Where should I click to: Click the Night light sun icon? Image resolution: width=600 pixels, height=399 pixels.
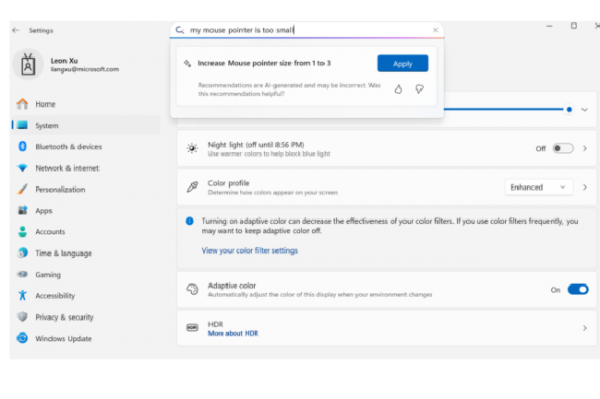(x=192, y=148)
